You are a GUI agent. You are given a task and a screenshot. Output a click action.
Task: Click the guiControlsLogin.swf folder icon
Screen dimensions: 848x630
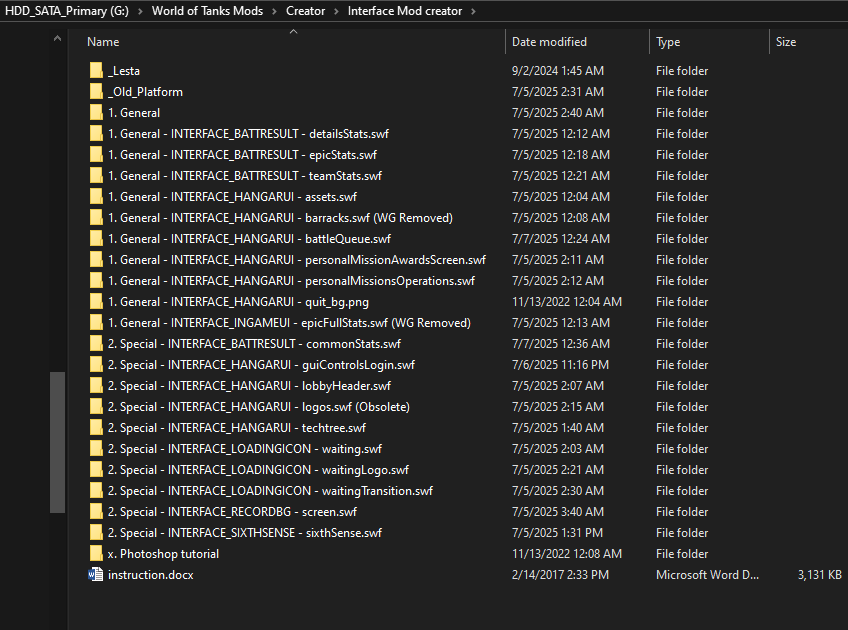[96, 364]
